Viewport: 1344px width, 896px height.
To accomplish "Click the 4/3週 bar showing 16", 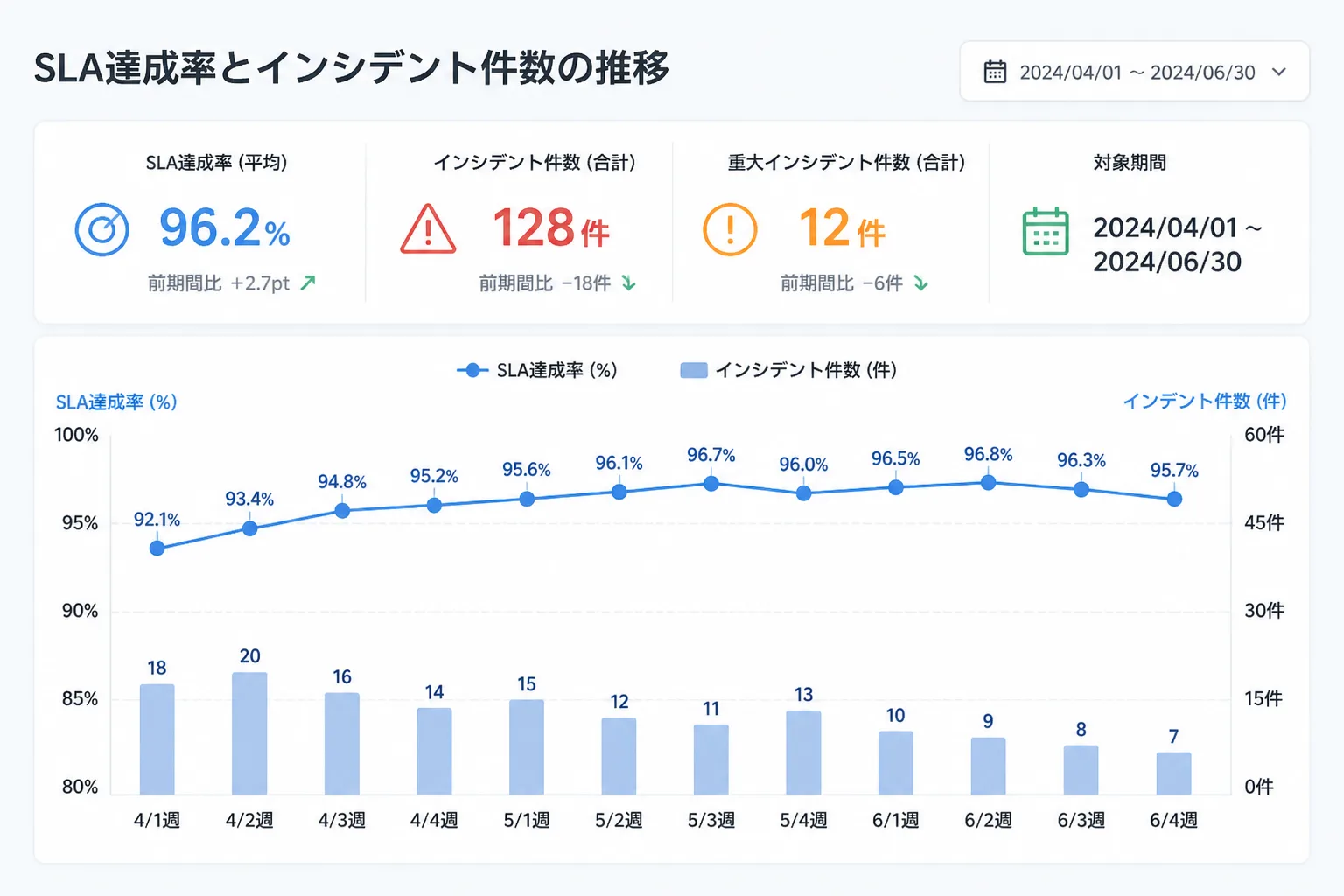I will [x=342, y=744].
